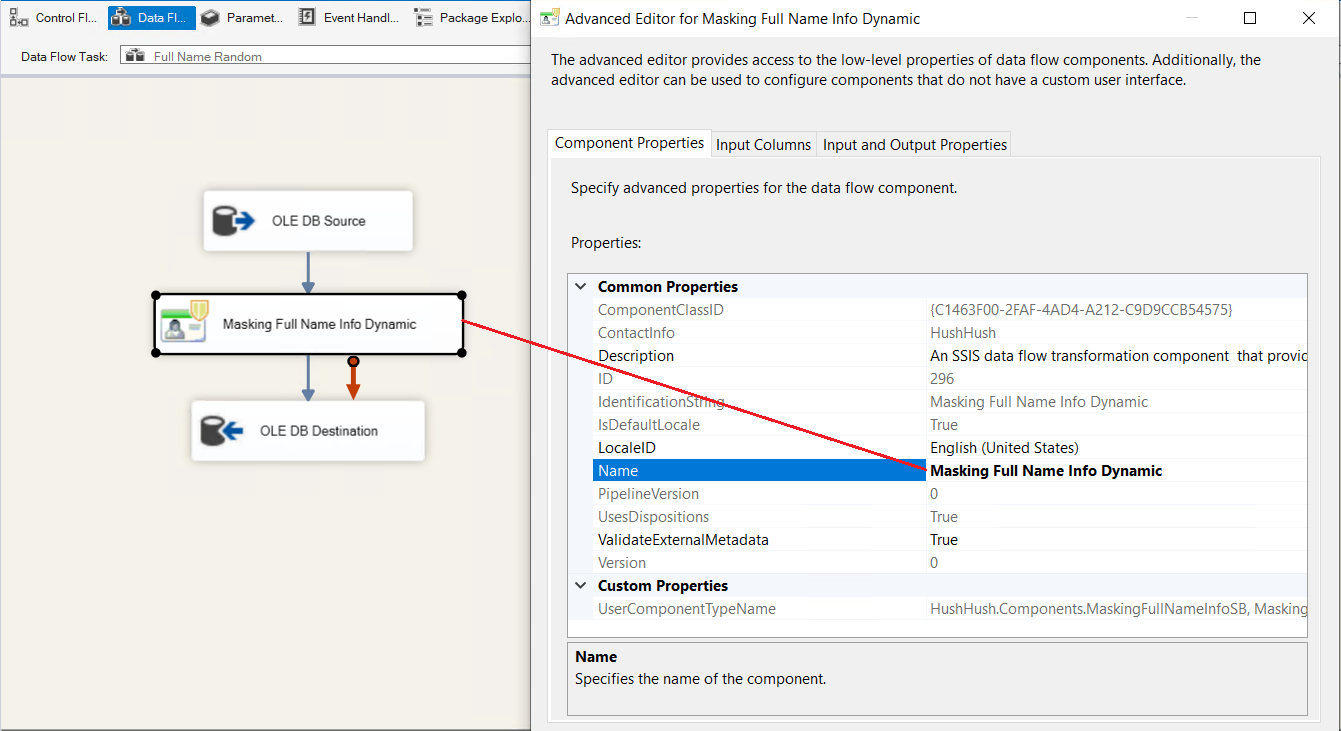Maximize the Advanced Editor window

[1250, 18]
